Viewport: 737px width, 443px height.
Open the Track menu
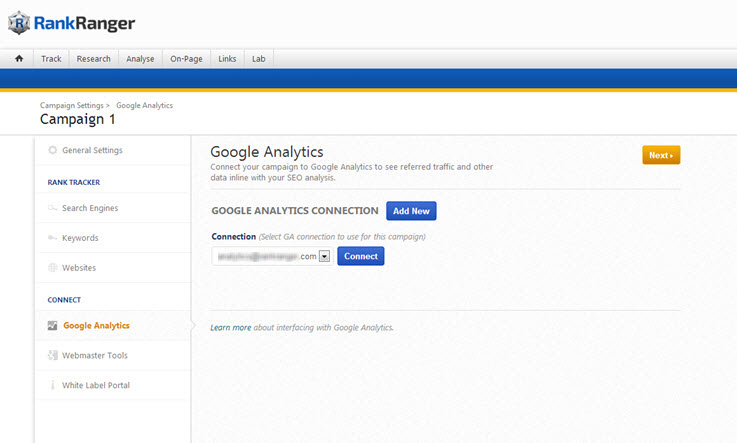[51, 59]
